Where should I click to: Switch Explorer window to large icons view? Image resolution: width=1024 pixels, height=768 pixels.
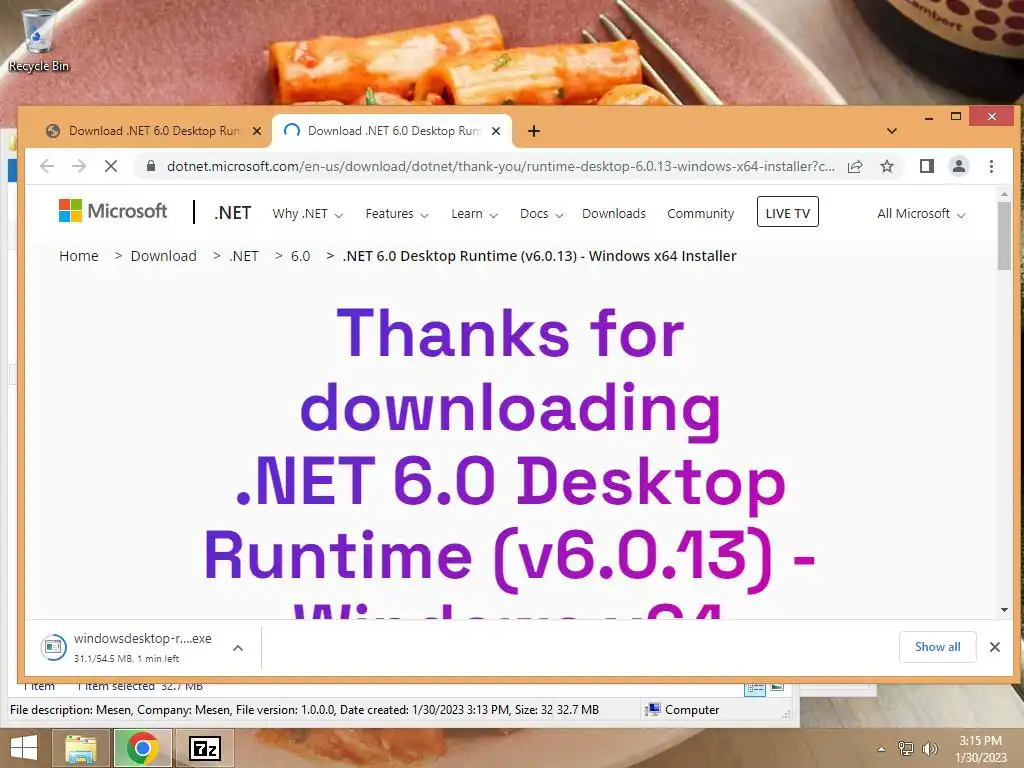777,687
